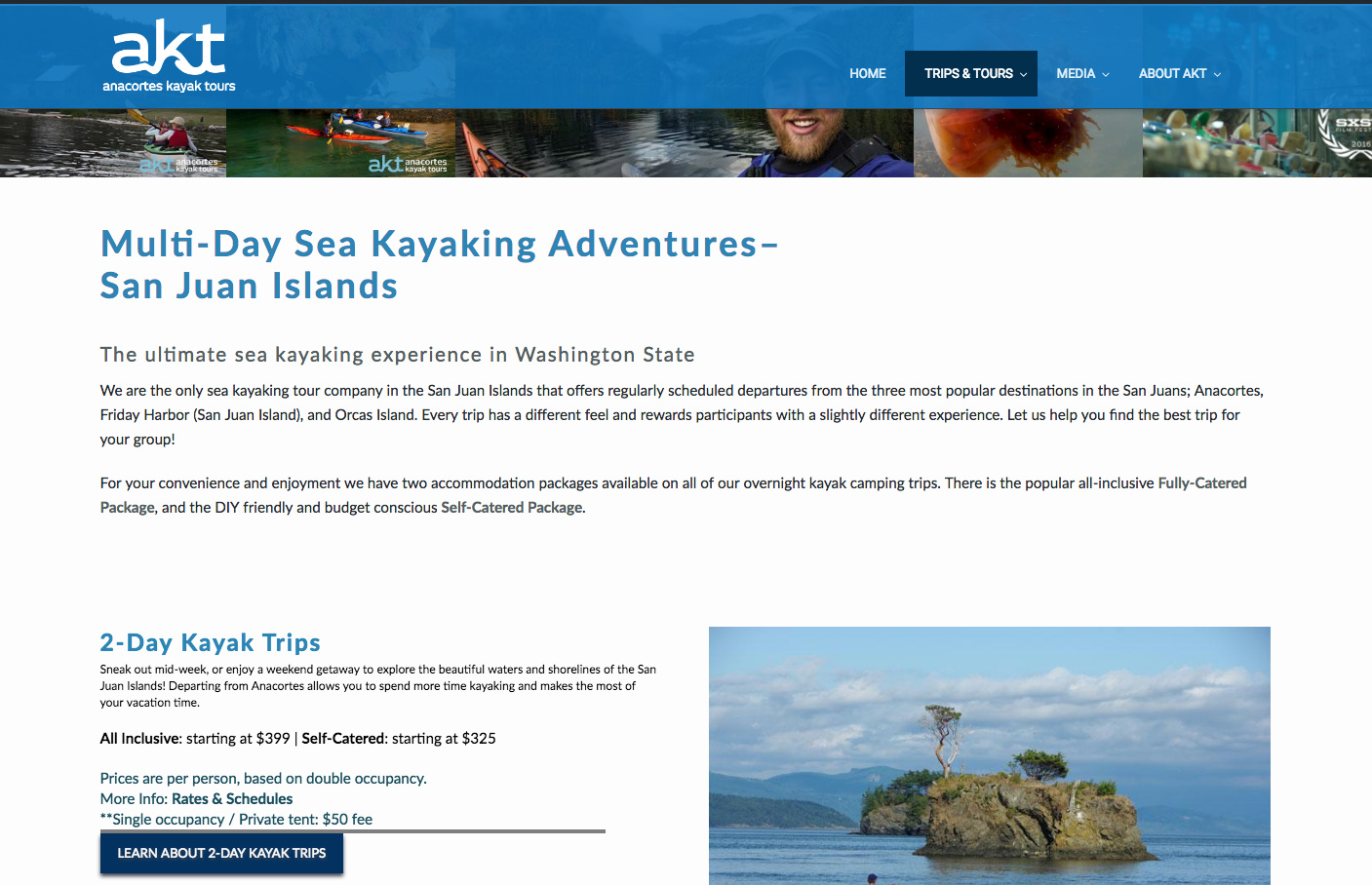Follow the Self-Catered Package link
Viewport: 1372px width, 885px height.
point(512,508)
